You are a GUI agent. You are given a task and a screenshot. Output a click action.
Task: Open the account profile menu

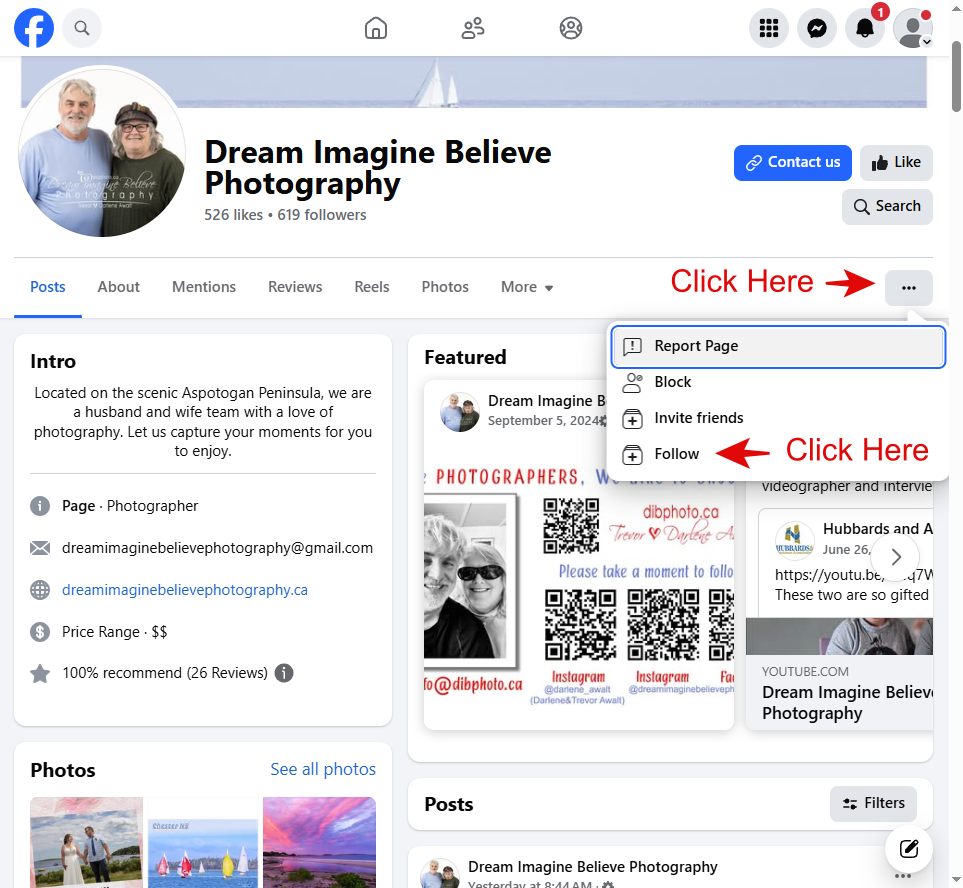coord(912,28)
